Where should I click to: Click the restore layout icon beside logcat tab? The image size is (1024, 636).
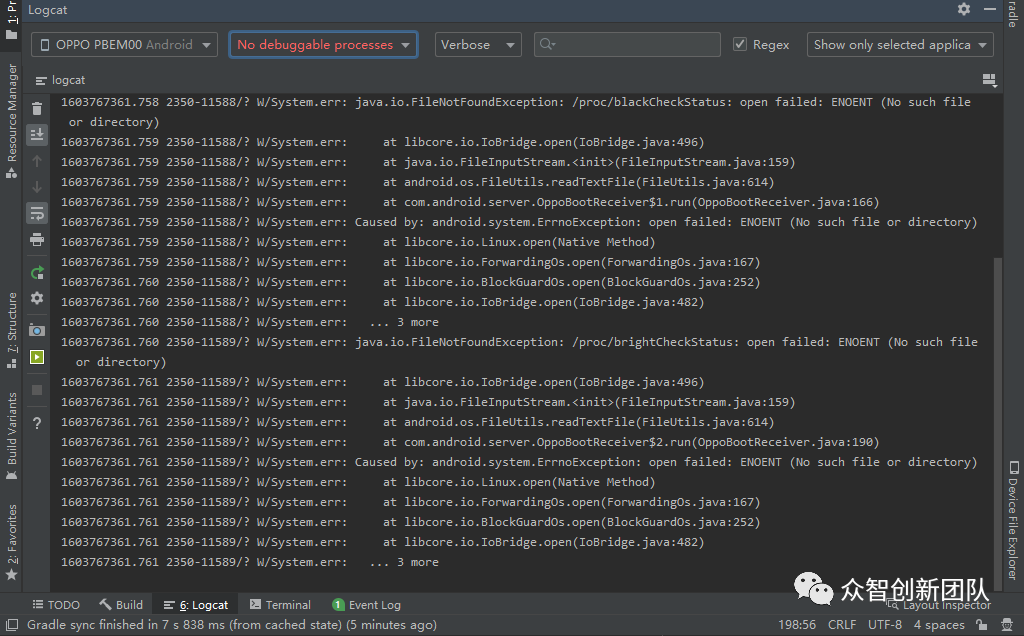tap(989, 80)
